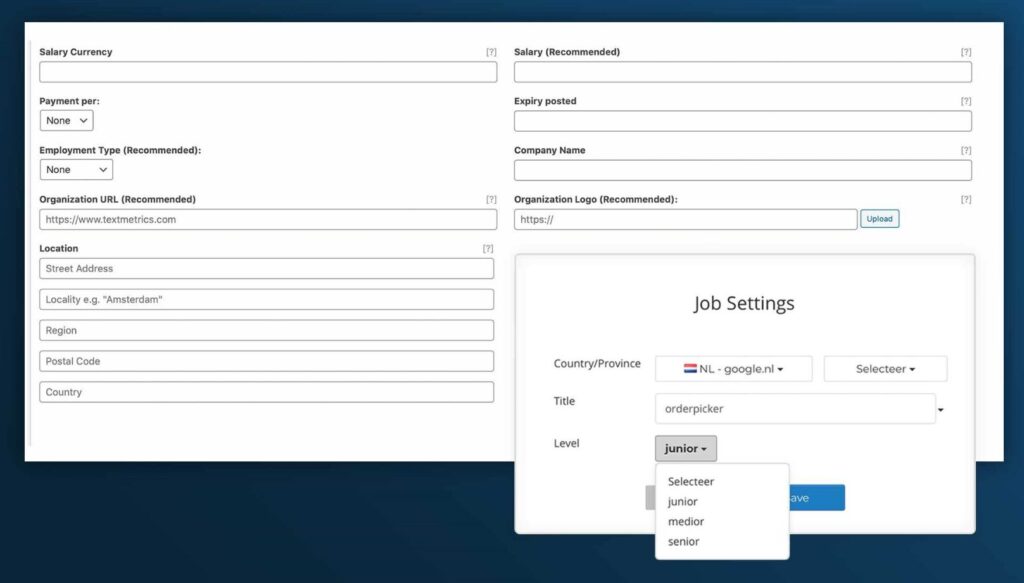Image resolution: width=1024 pixels, height=583 pixels.
Task: Click the Region field
Action: (x=266, y=330)
